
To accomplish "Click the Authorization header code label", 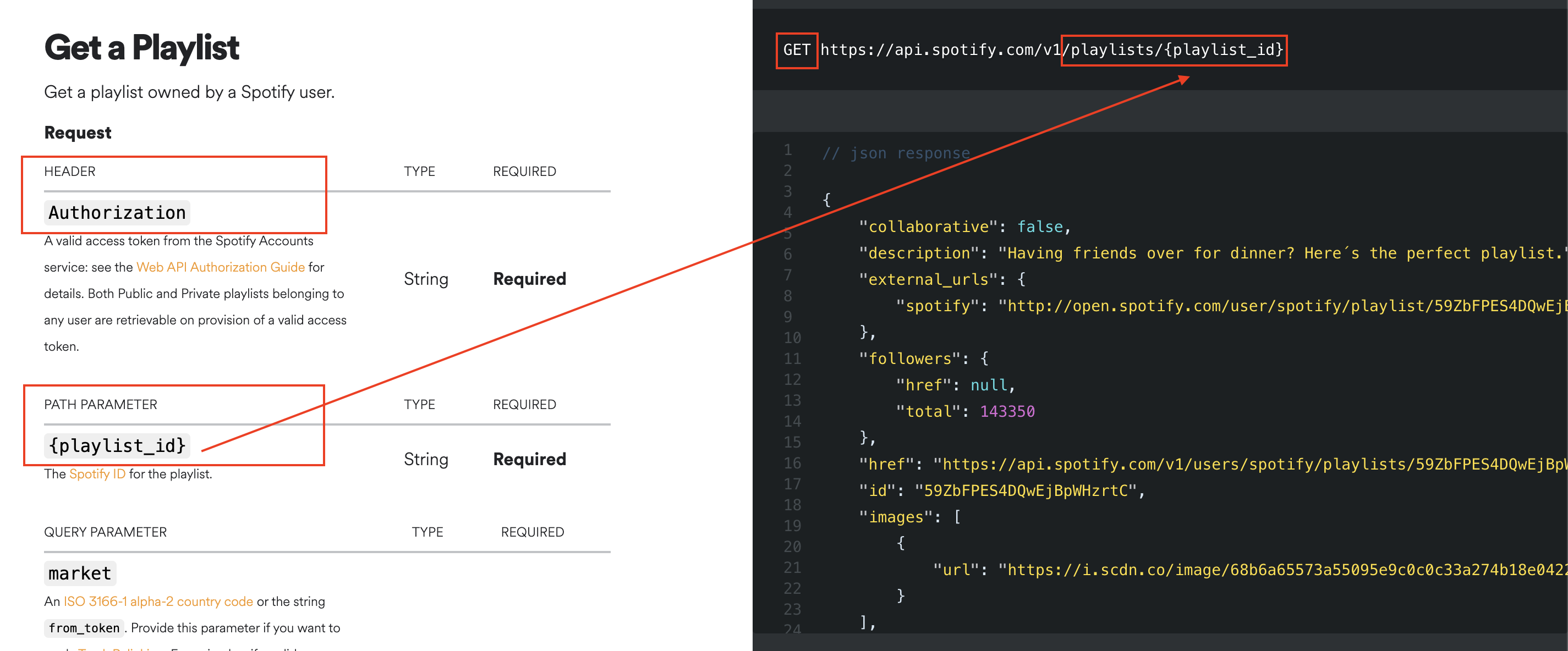I will coord(117,212).
